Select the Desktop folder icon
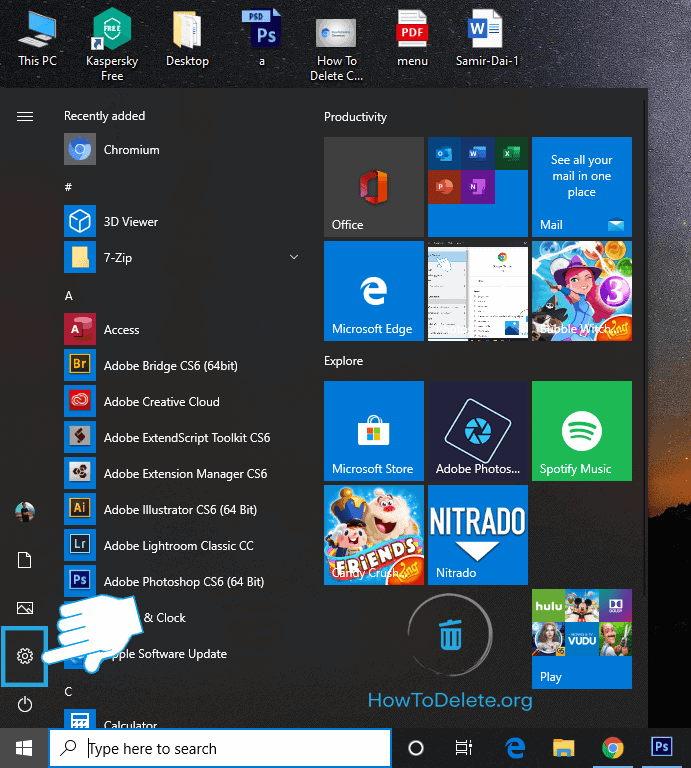Image resolution: width=691 pixels, height=768 pixels. tap(187, 39)
